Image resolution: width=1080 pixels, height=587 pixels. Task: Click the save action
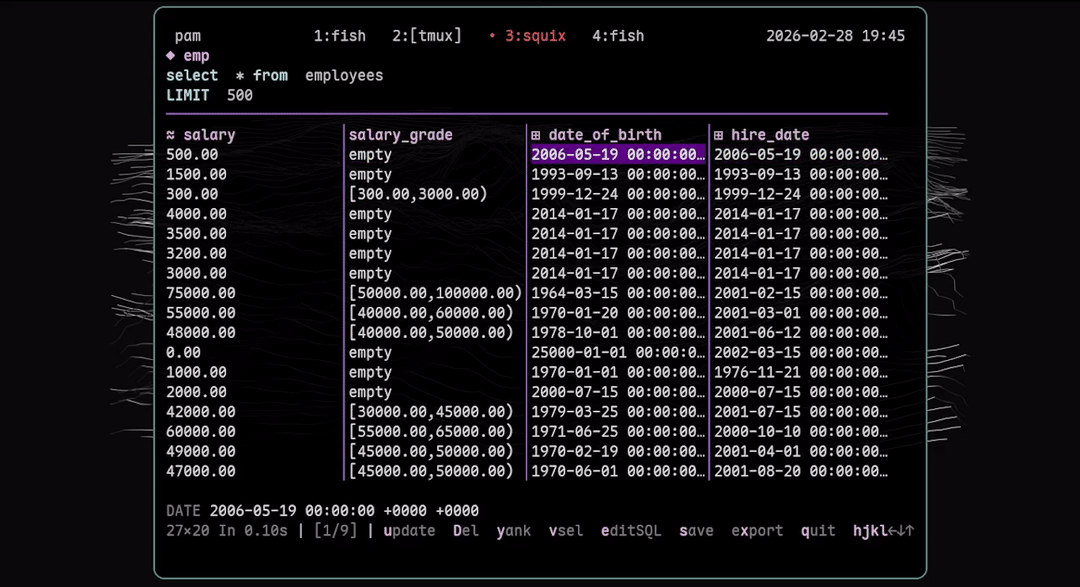point(696,531)
